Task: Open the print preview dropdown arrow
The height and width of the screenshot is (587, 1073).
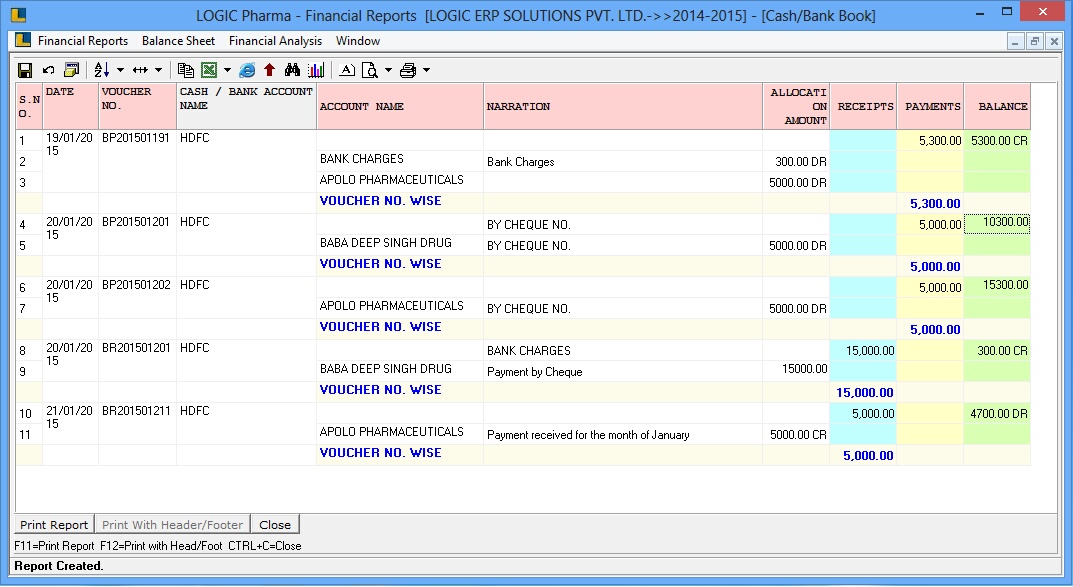Action: pos(388,70)
